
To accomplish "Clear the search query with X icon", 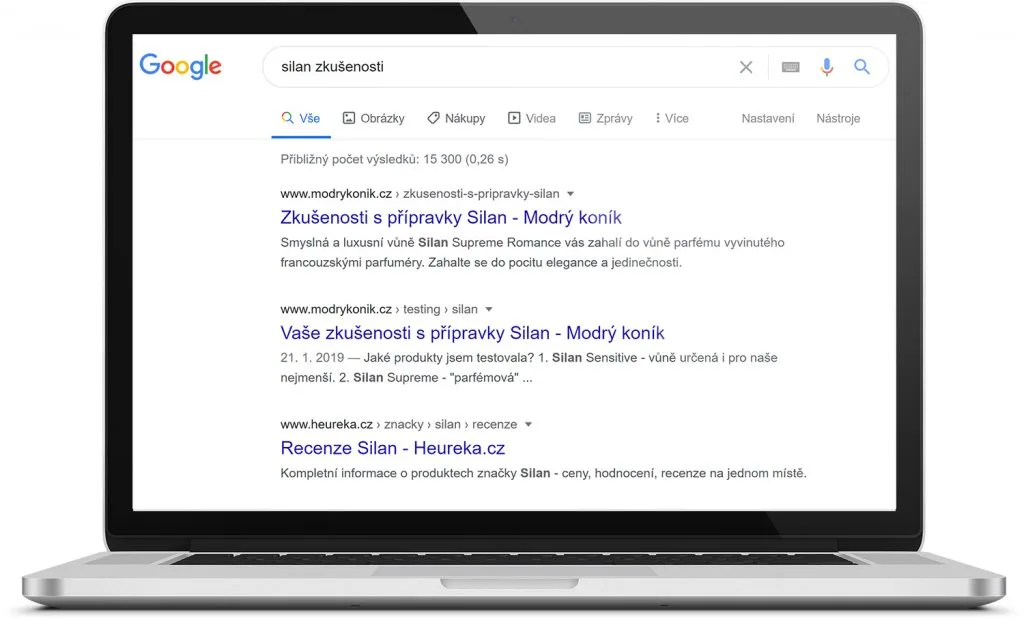I will (746, 67).
